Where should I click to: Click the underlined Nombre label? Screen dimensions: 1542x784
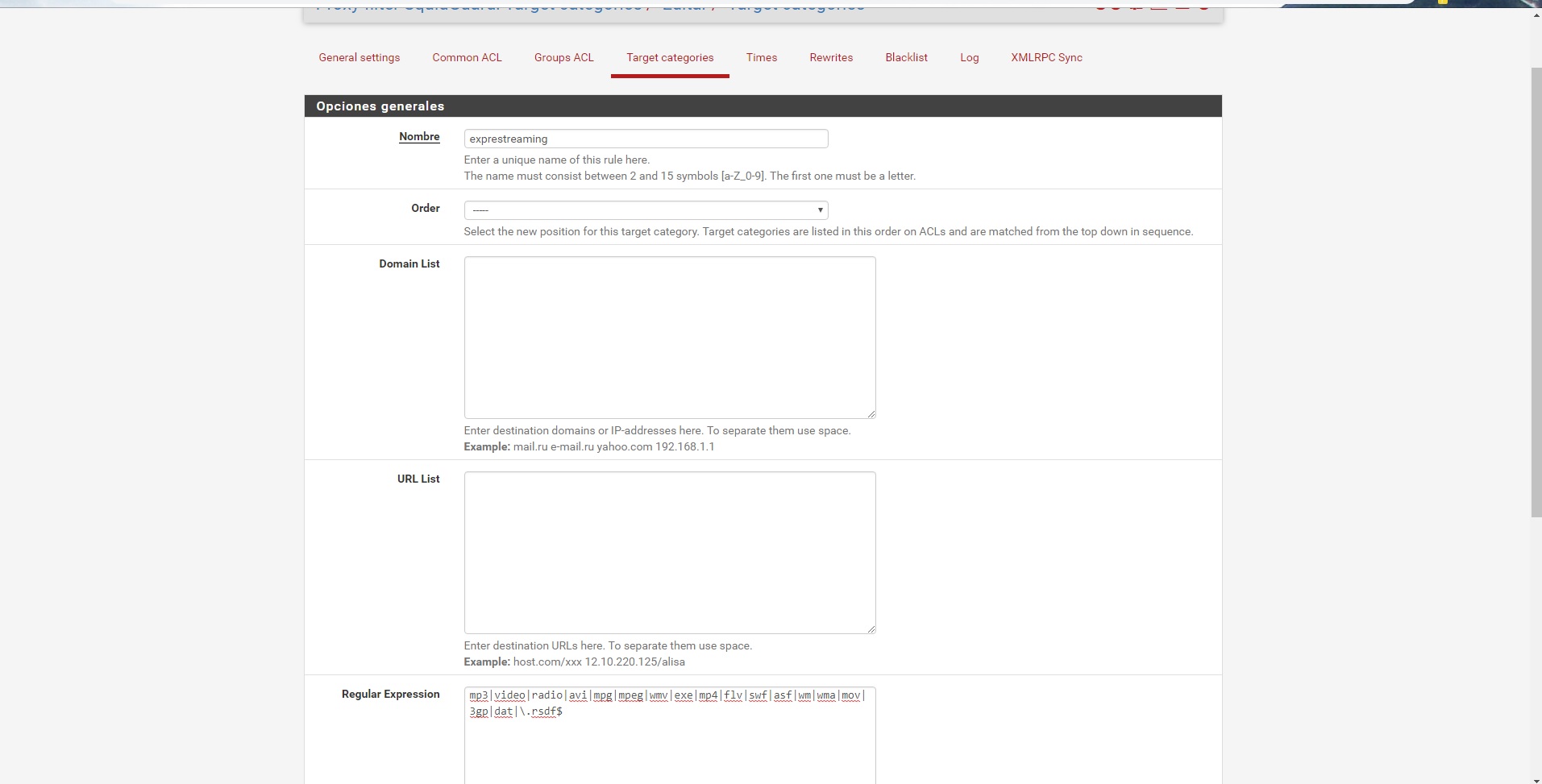(x=419, y=137)
